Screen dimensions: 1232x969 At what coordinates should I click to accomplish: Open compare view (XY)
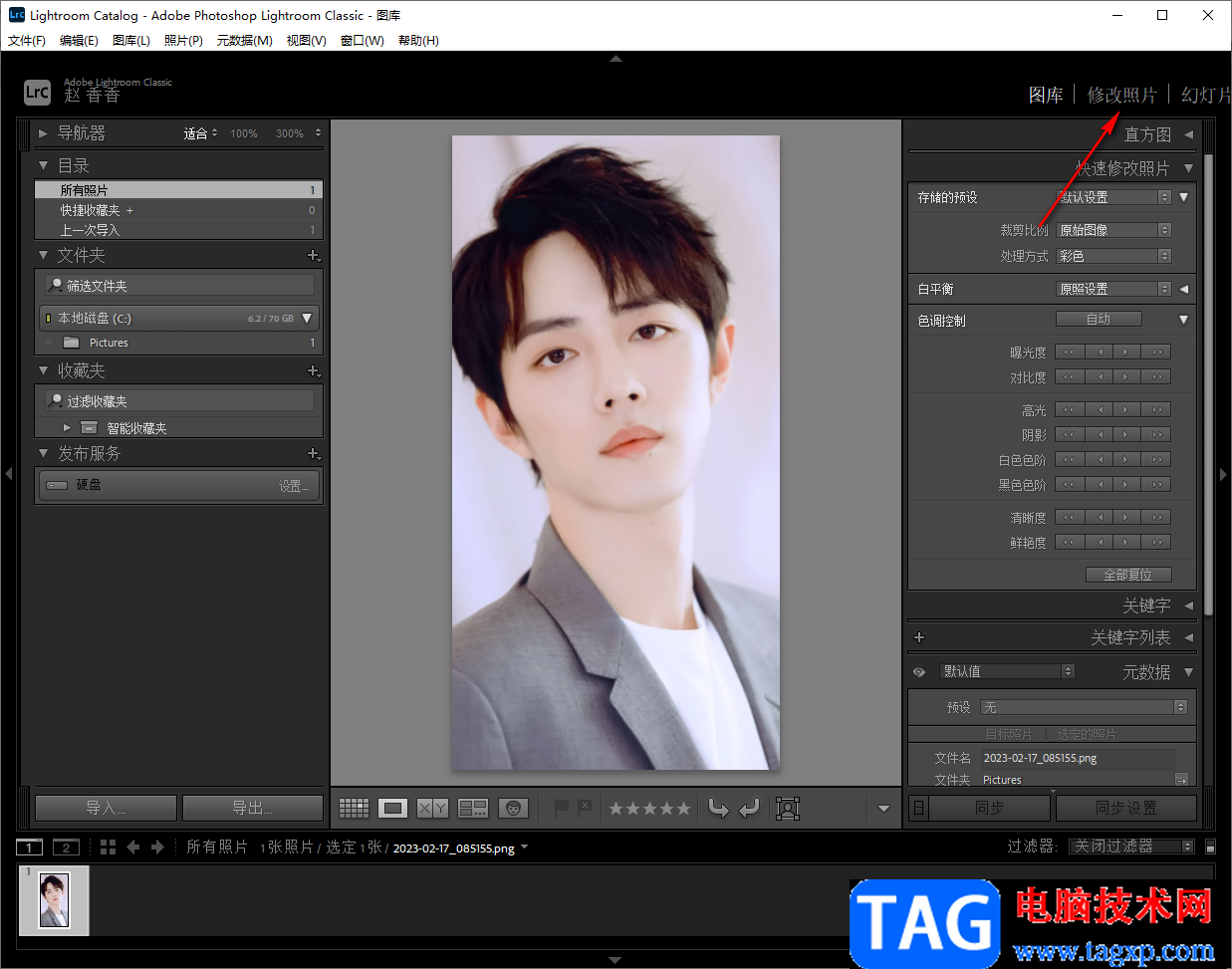pyautogui.click(x=432, y=808)
